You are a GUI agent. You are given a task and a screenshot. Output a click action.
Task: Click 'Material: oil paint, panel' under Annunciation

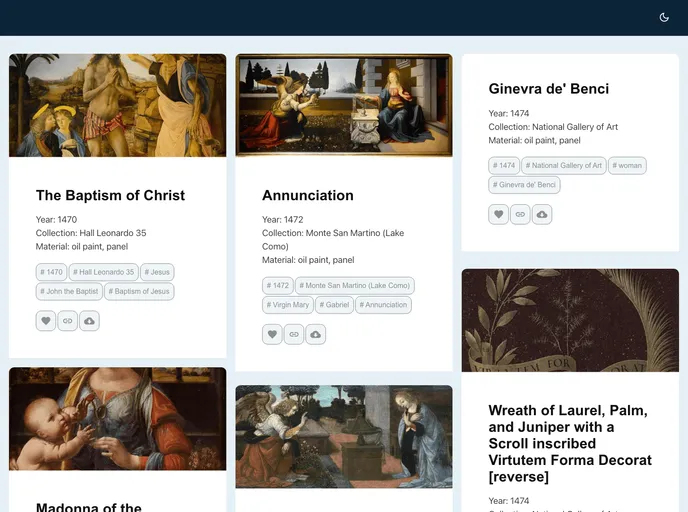point(308,260)
